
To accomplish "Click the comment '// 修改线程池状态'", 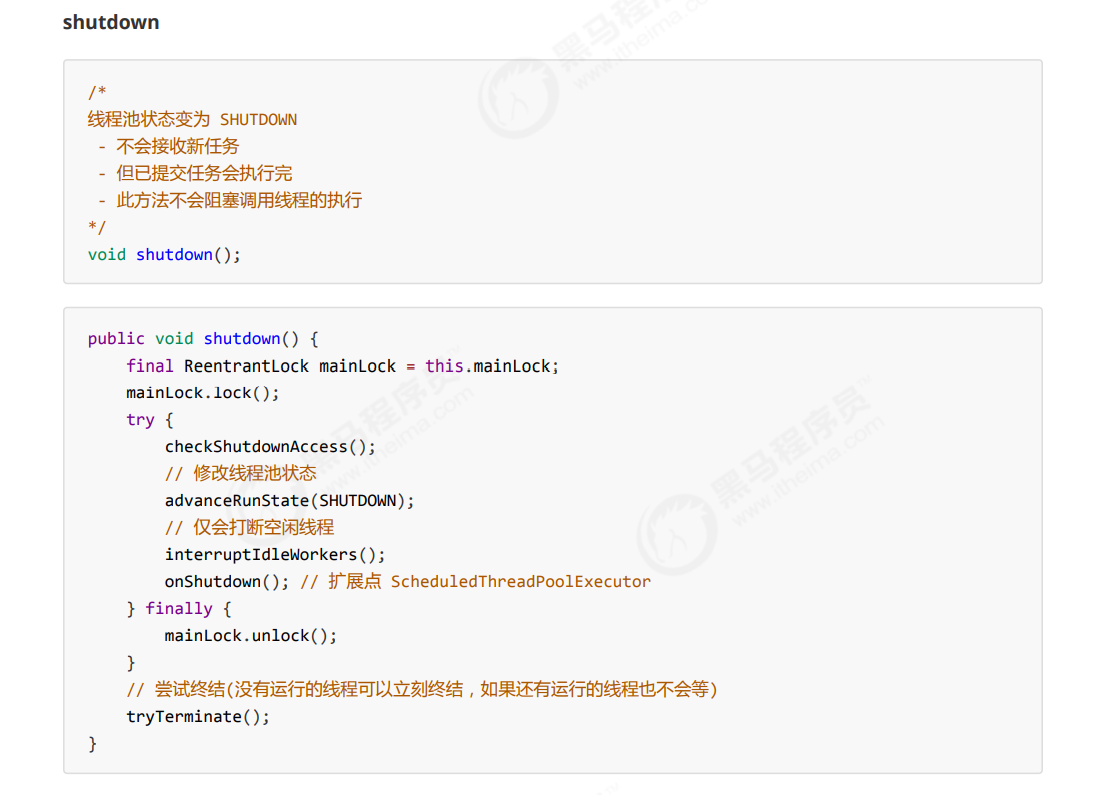I will [x=240, y=473].
